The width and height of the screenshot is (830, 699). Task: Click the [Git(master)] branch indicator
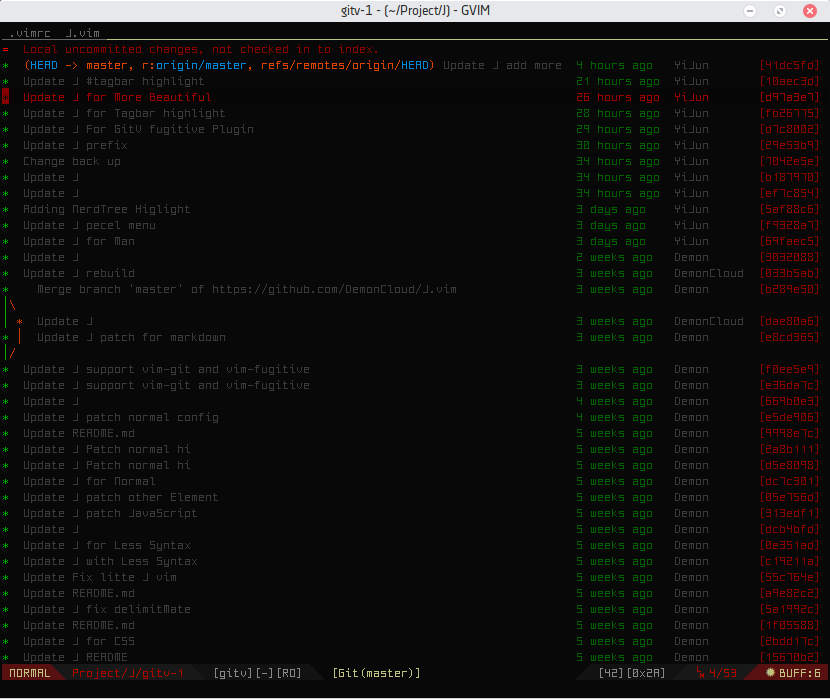376,673
